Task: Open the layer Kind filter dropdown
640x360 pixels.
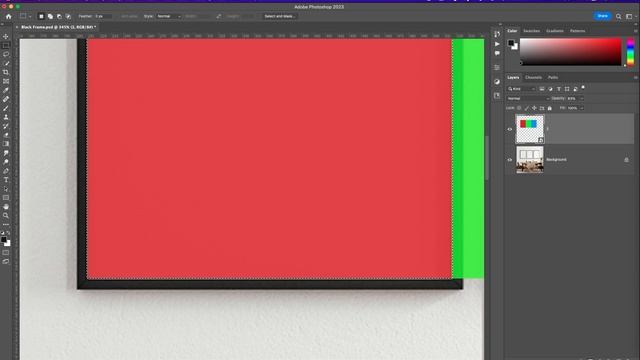Action: point(521,89)
